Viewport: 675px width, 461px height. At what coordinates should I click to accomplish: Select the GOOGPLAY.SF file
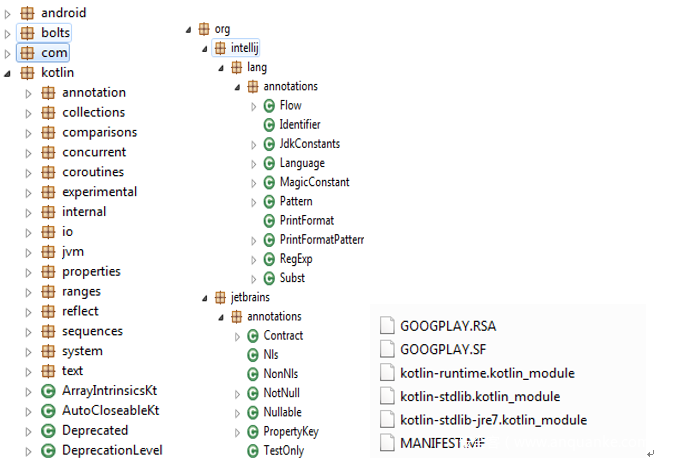click(445, 349)
